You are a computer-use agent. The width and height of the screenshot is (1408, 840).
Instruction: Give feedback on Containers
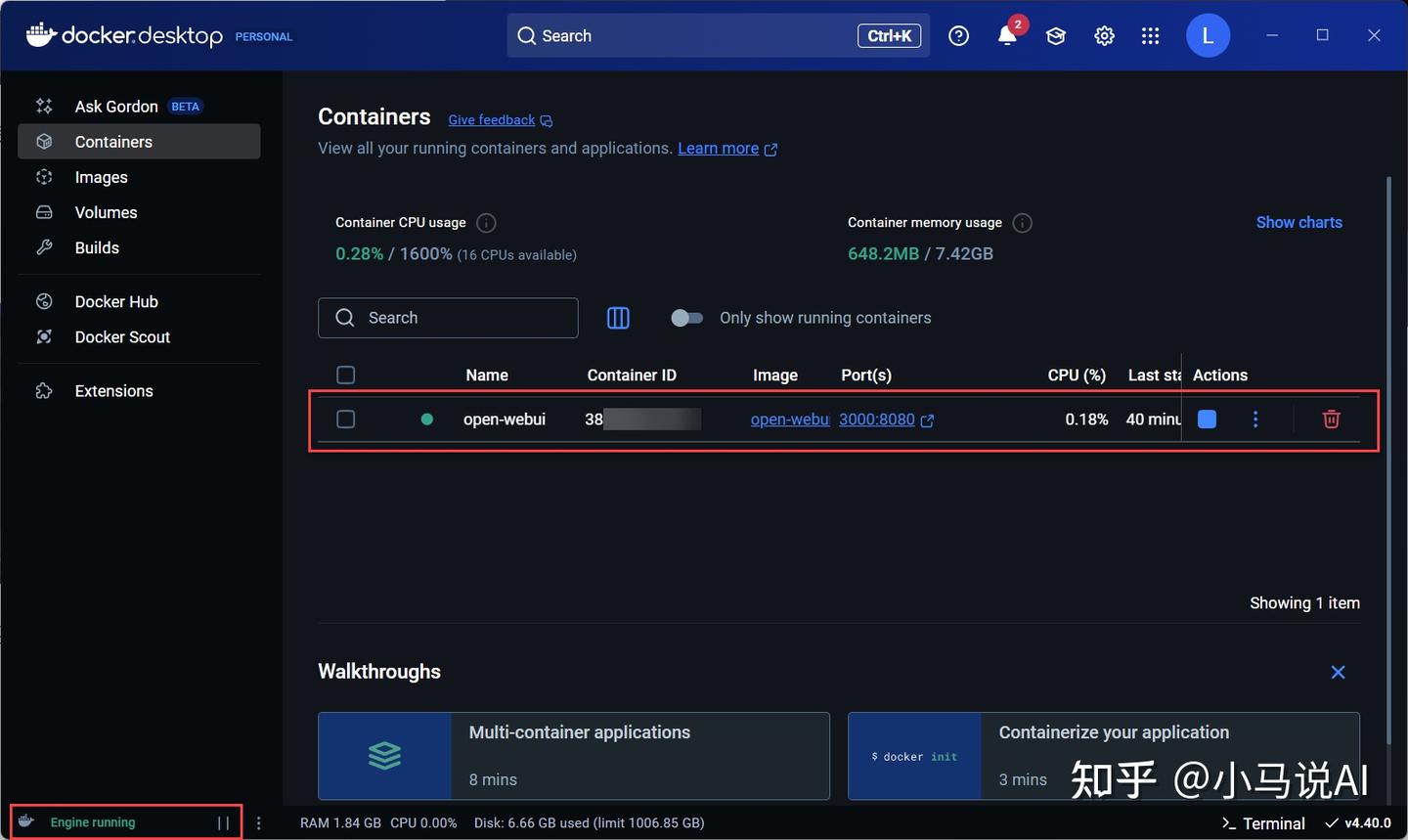[x=492, y=119]
